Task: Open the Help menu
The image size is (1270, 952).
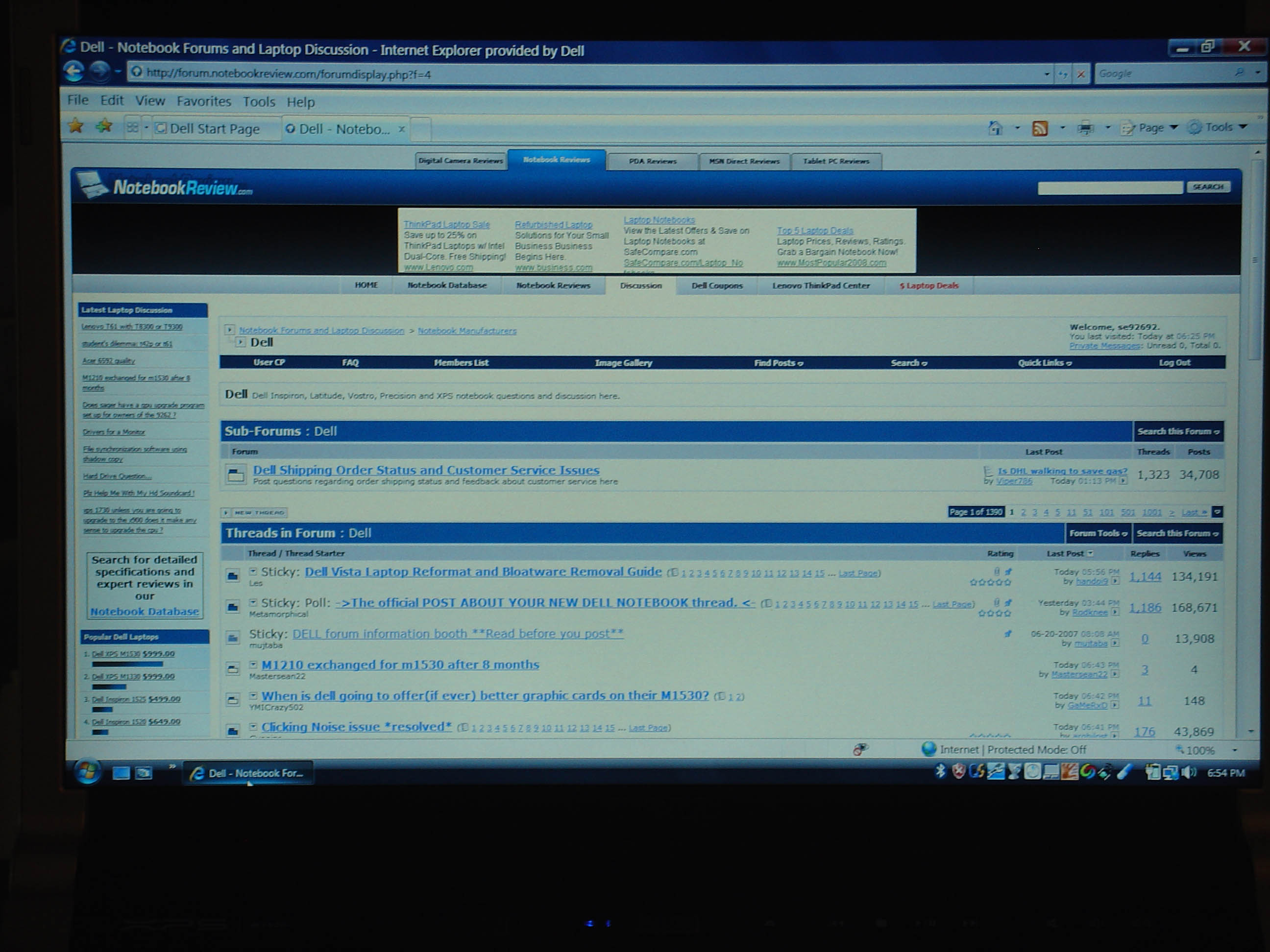Action: pyautogui.click(x=300, y=102)
